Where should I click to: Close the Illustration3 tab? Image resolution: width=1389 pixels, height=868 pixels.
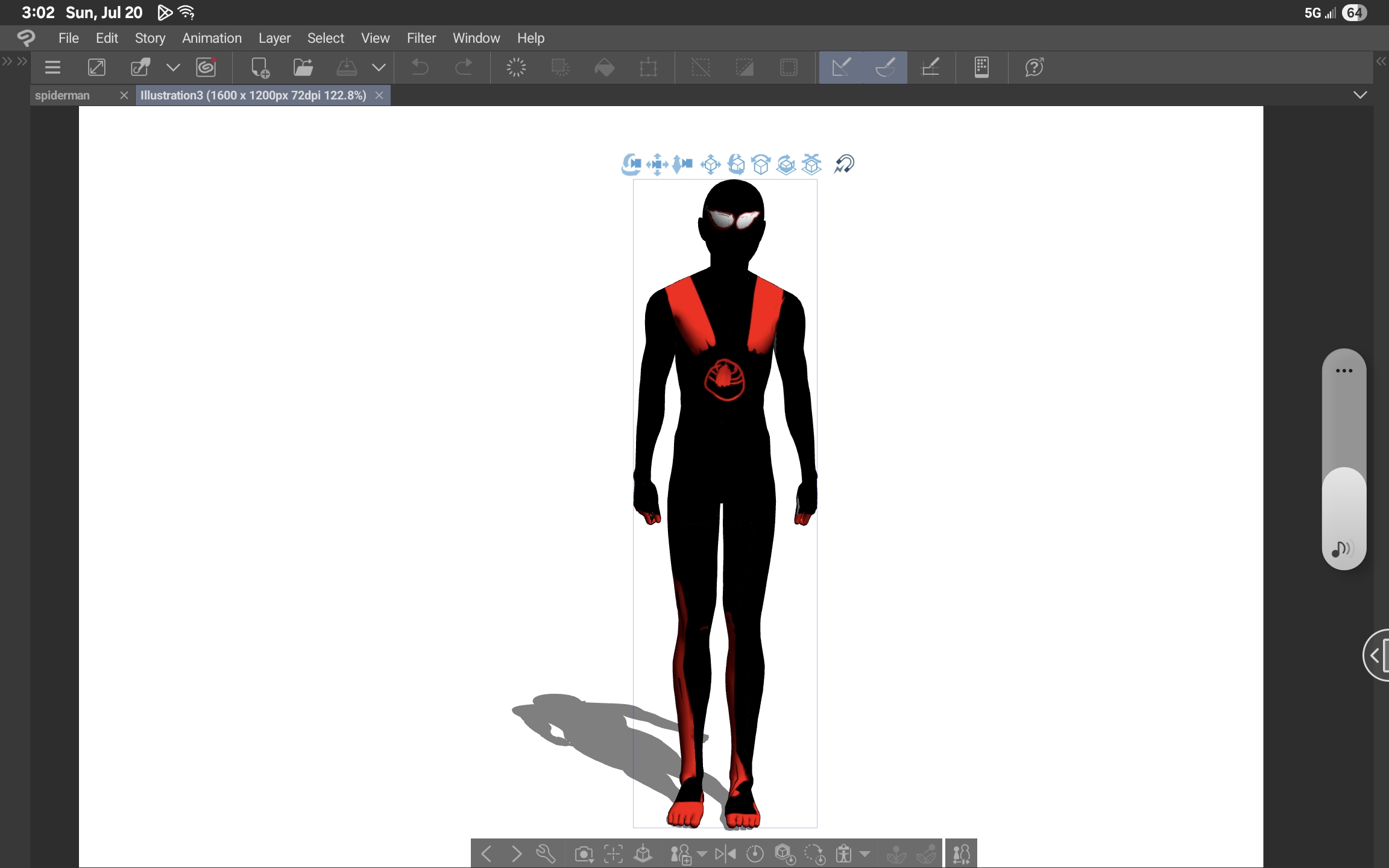click(x=379, y=95)
